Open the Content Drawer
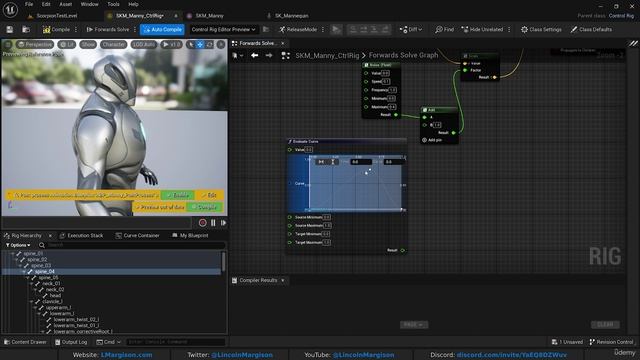Screen dimensions: 640x360 click(25, 342)
